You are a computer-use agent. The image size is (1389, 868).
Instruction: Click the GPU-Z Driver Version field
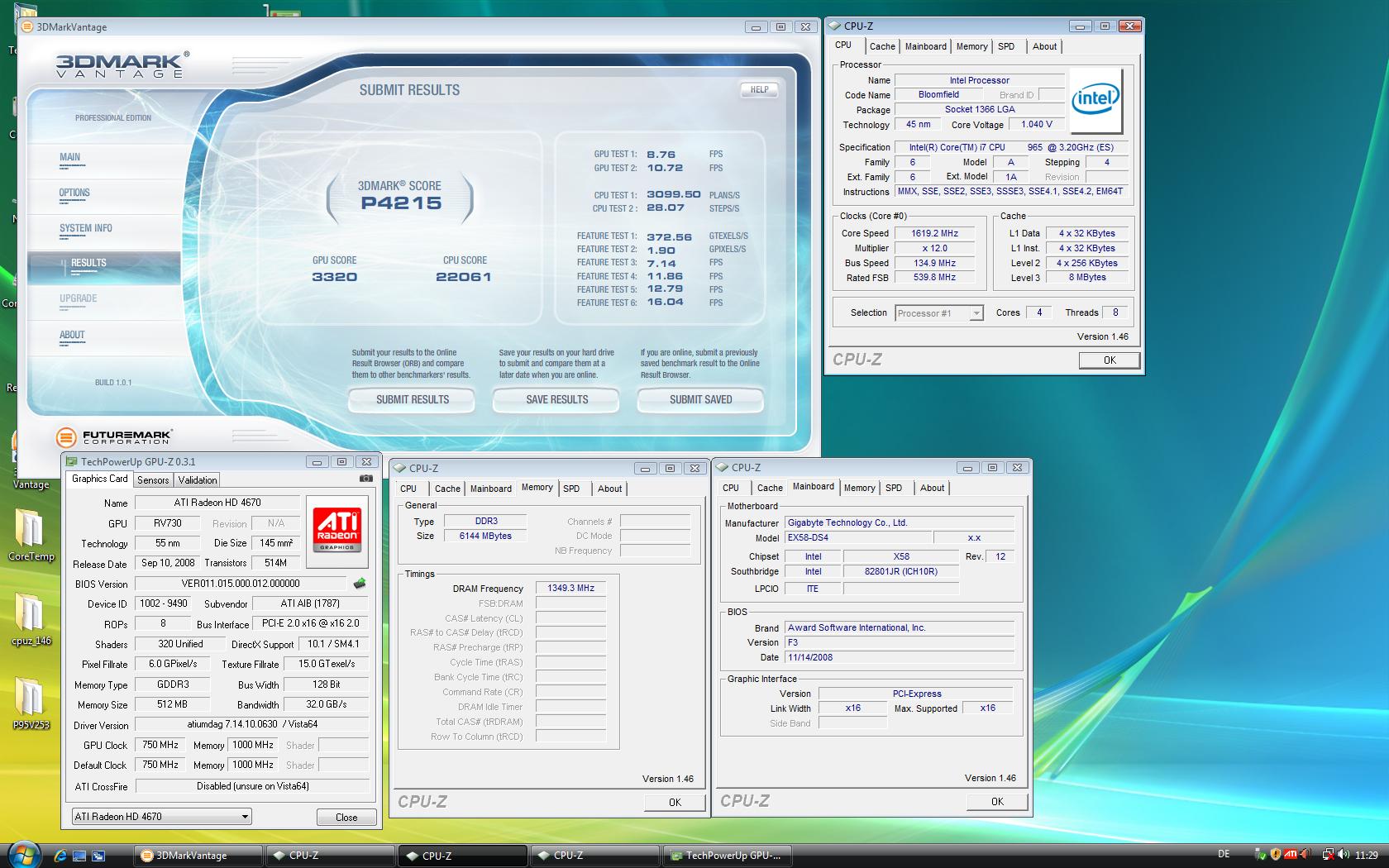pyautogui.click(x=252, y=724)
